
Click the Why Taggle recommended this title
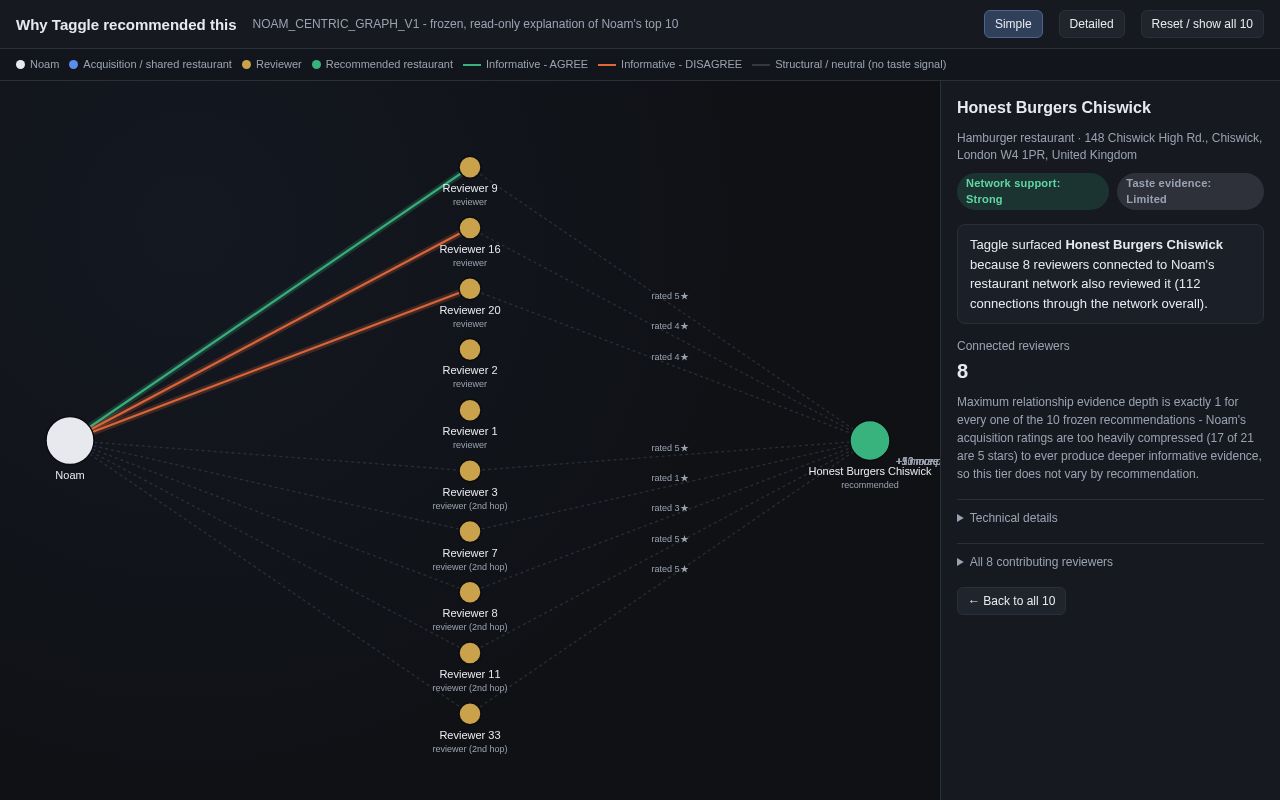(x=126, y=24)
